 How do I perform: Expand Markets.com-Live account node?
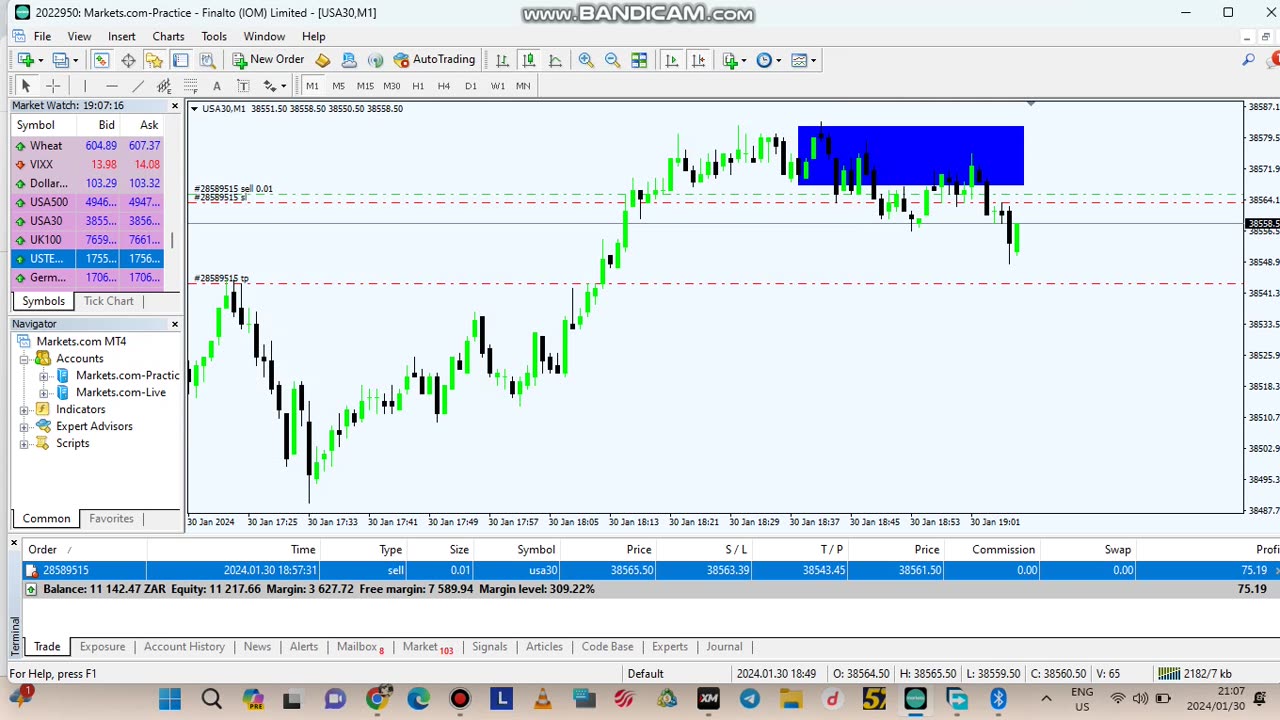pyautogui.click(x=43, y=393)
